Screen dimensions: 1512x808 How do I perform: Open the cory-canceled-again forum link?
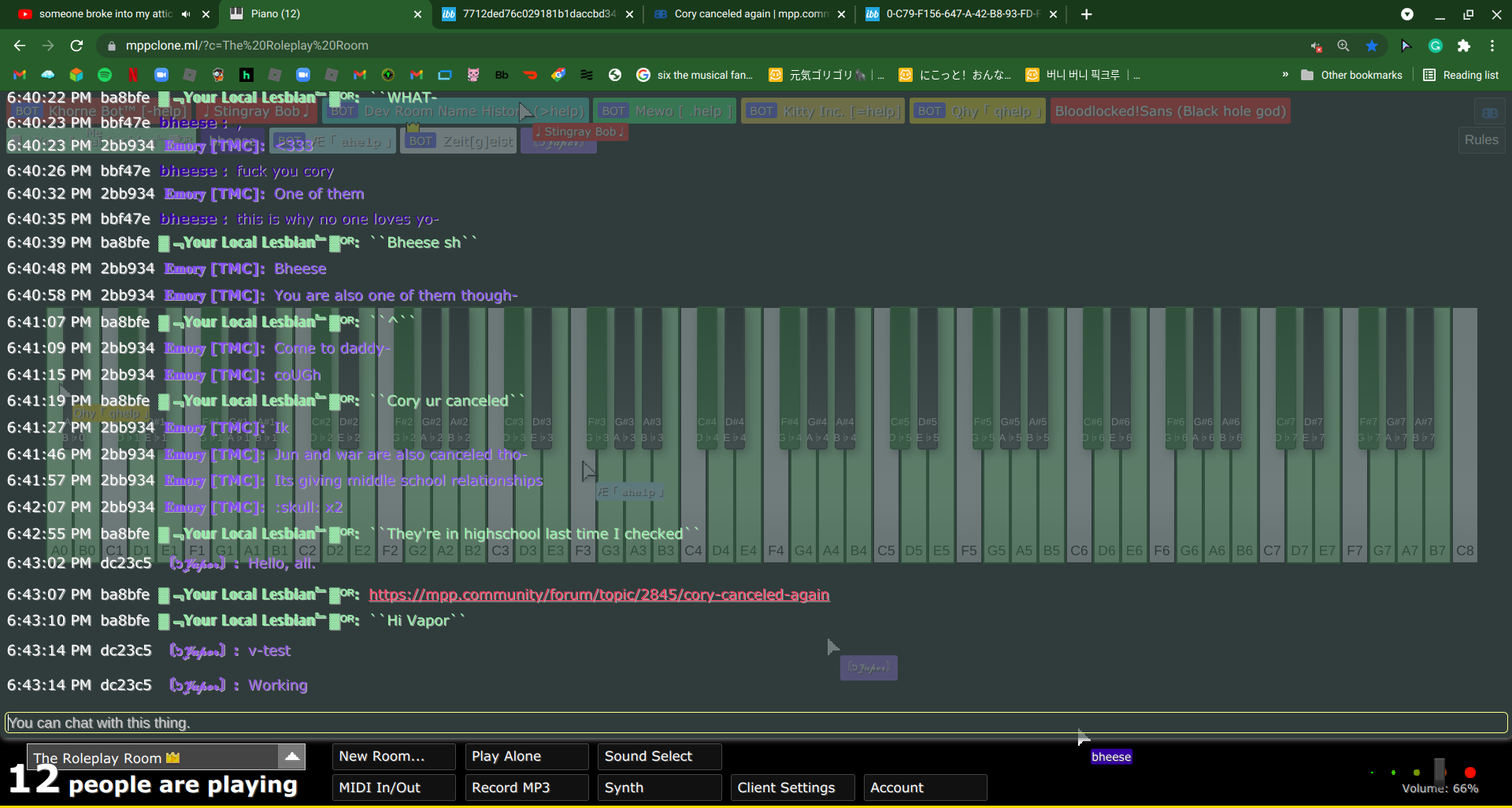598,595
